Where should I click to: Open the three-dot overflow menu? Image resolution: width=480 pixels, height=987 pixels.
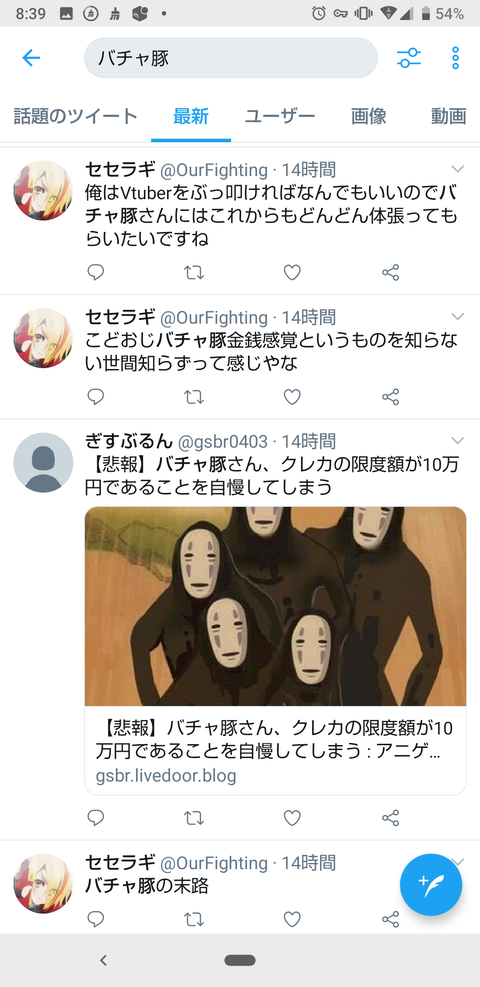coord(455,58)
